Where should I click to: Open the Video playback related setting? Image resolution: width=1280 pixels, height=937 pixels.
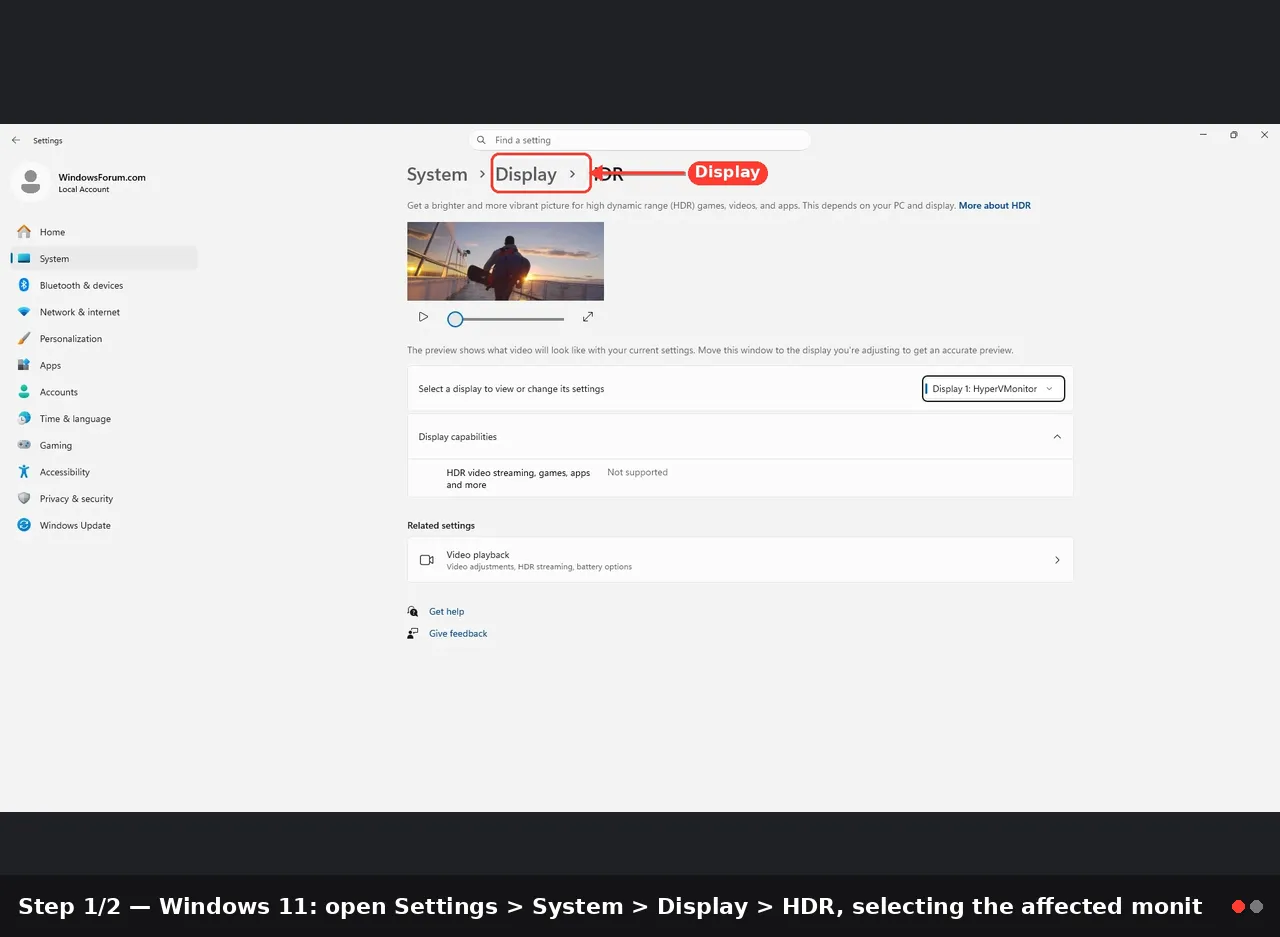740,560
